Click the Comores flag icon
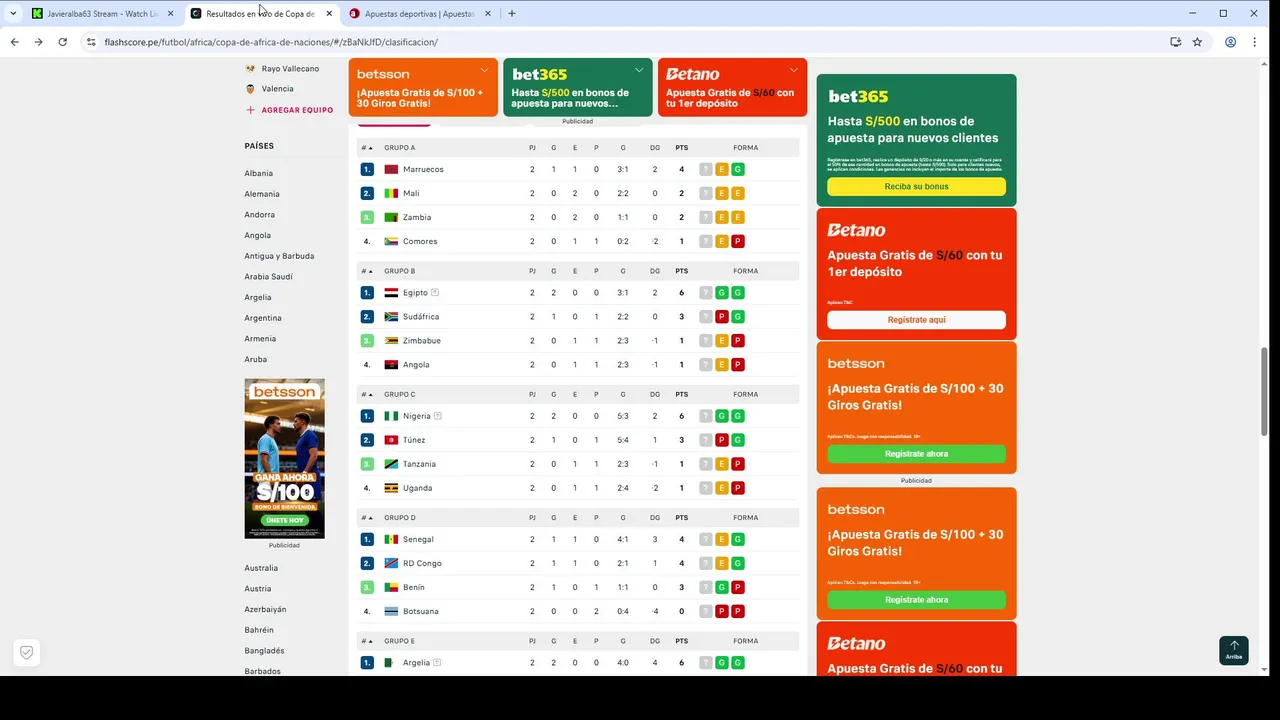This screenshot has width=1280, height=720. [x=391, y=241]
